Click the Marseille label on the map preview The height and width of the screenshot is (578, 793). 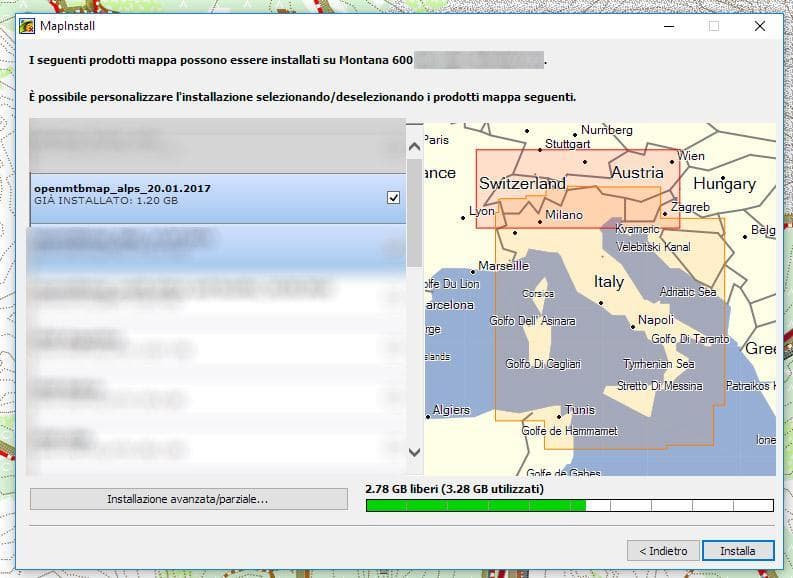point(503,266)
